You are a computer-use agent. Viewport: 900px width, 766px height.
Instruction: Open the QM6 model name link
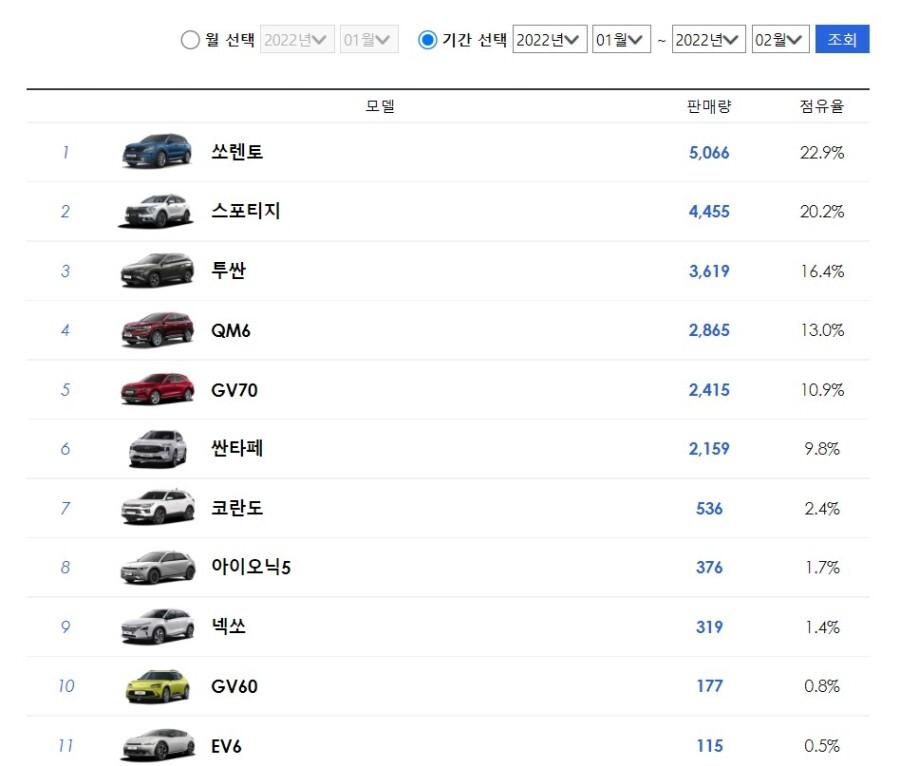click(x=231, y=330)
